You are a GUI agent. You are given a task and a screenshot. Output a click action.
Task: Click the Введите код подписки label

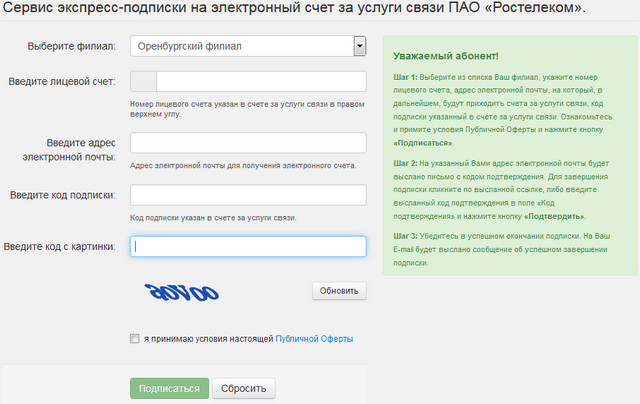(64, 194)
